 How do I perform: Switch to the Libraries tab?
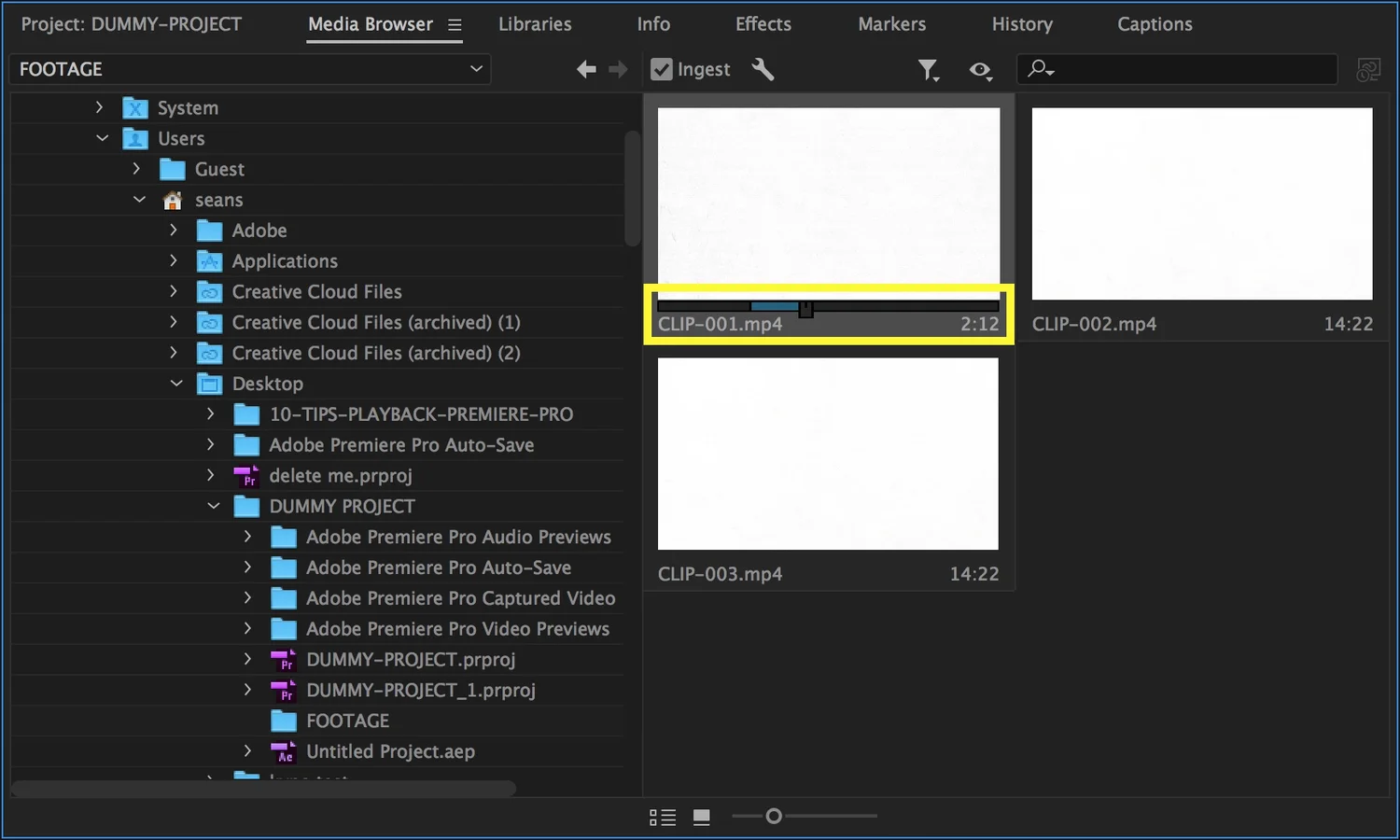click(x=535, y=24)
